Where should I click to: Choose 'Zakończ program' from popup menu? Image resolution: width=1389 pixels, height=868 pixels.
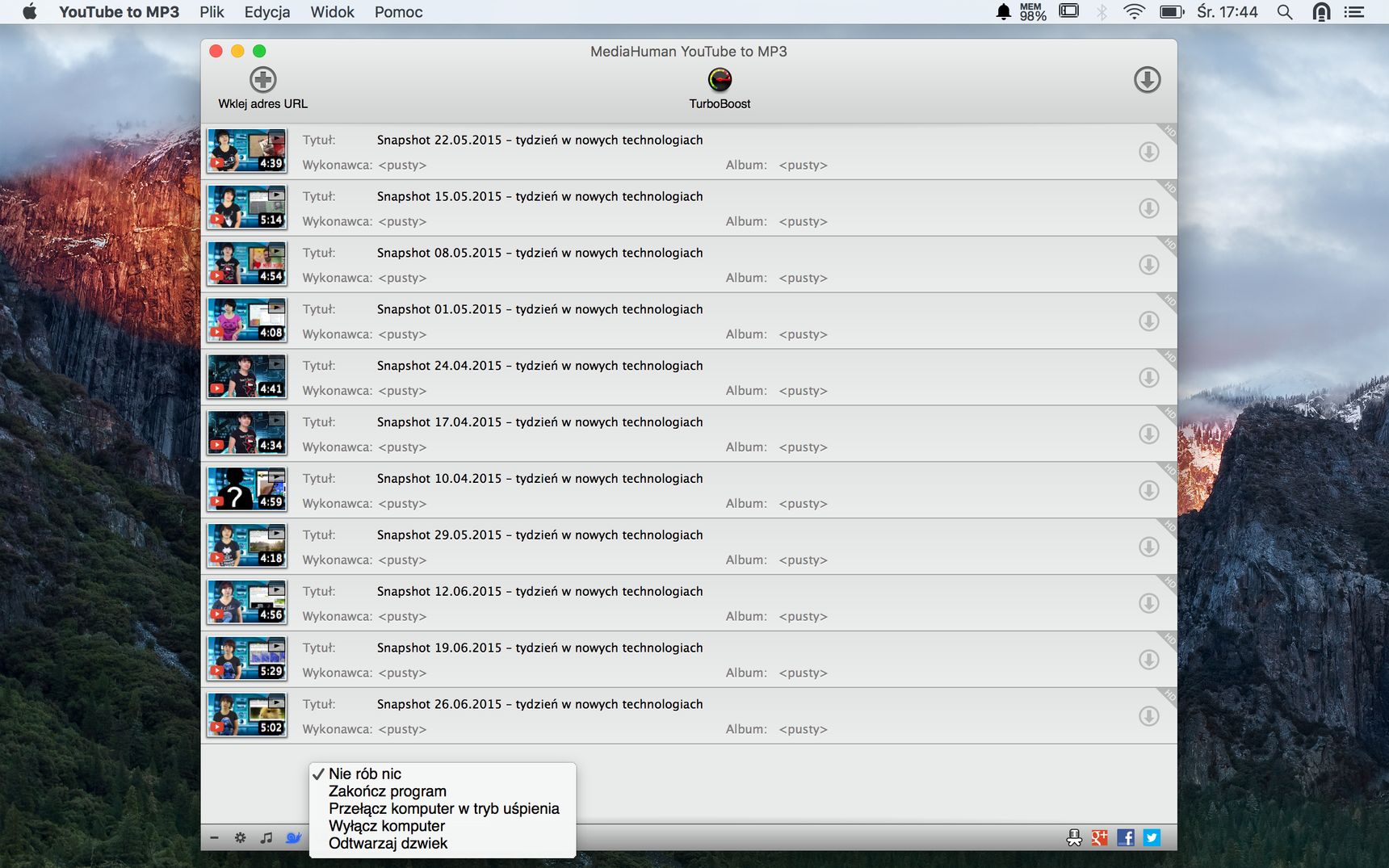pyautogui.click(x=443, y=791)
